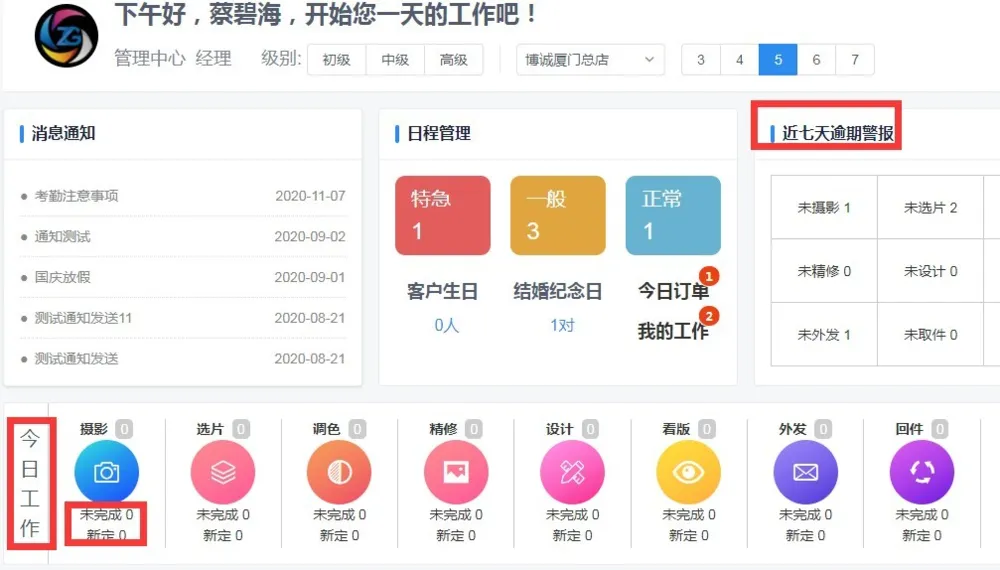
Task: Switch to page tab 7
Action: [x=855, y=60]
